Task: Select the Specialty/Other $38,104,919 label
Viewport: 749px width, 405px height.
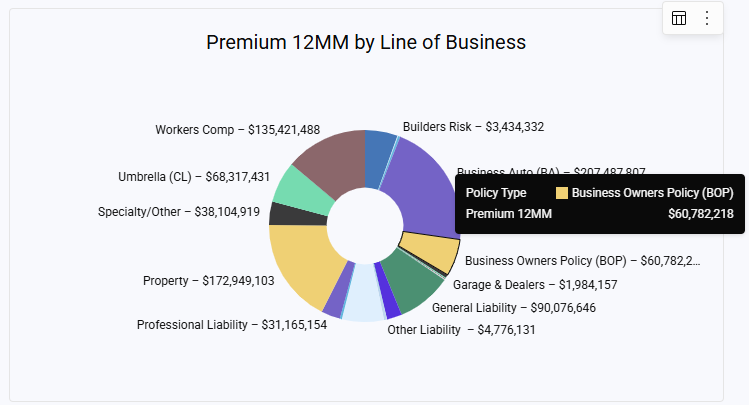Action: [179, 212]
